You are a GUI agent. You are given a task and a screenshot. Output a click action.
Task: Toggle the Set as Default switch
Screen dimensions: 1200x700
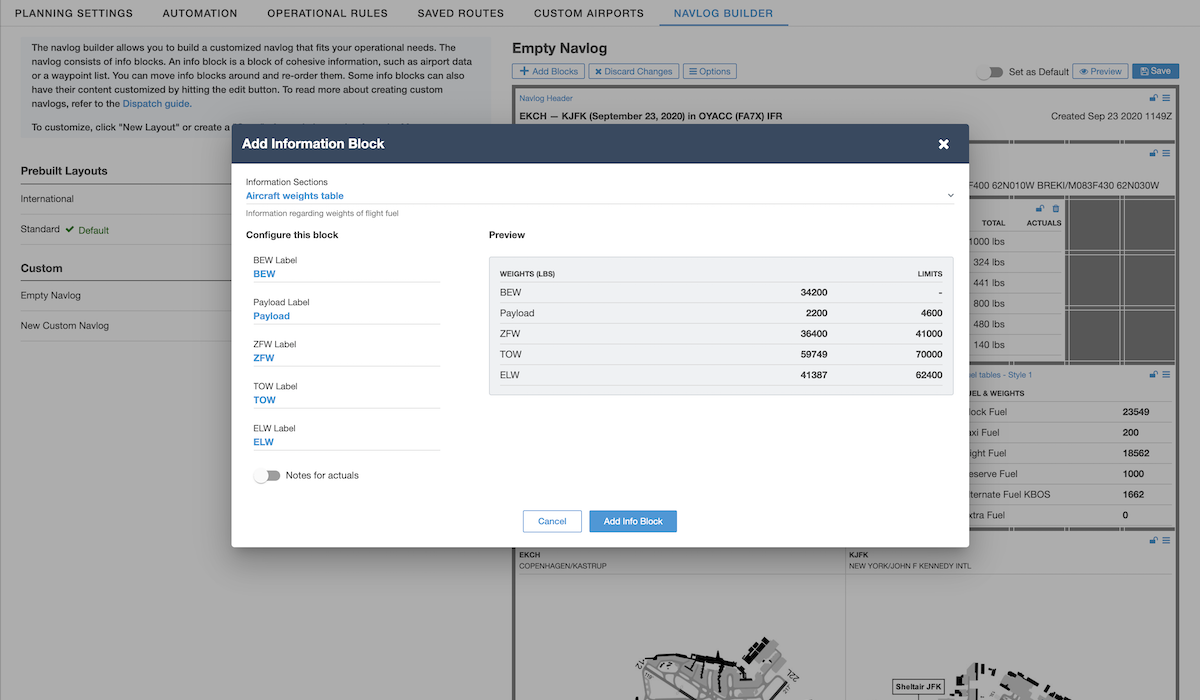pos(989,72)
